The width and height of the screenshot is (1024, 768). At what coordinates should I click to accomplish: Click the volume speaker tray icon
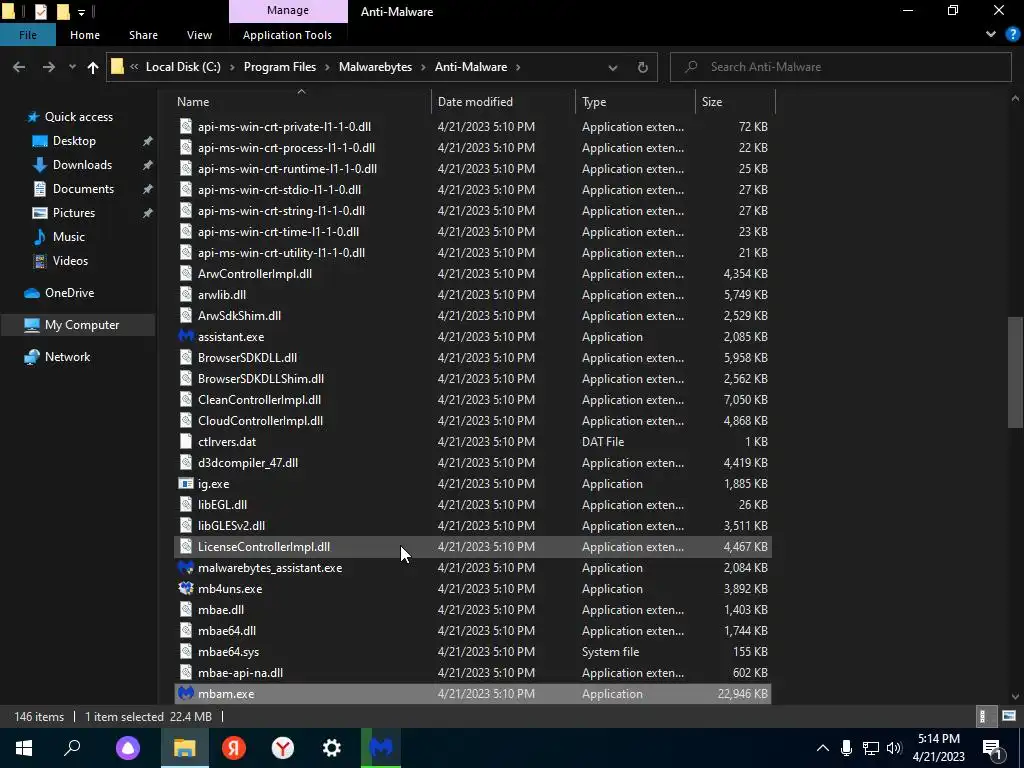click(894, 748)
